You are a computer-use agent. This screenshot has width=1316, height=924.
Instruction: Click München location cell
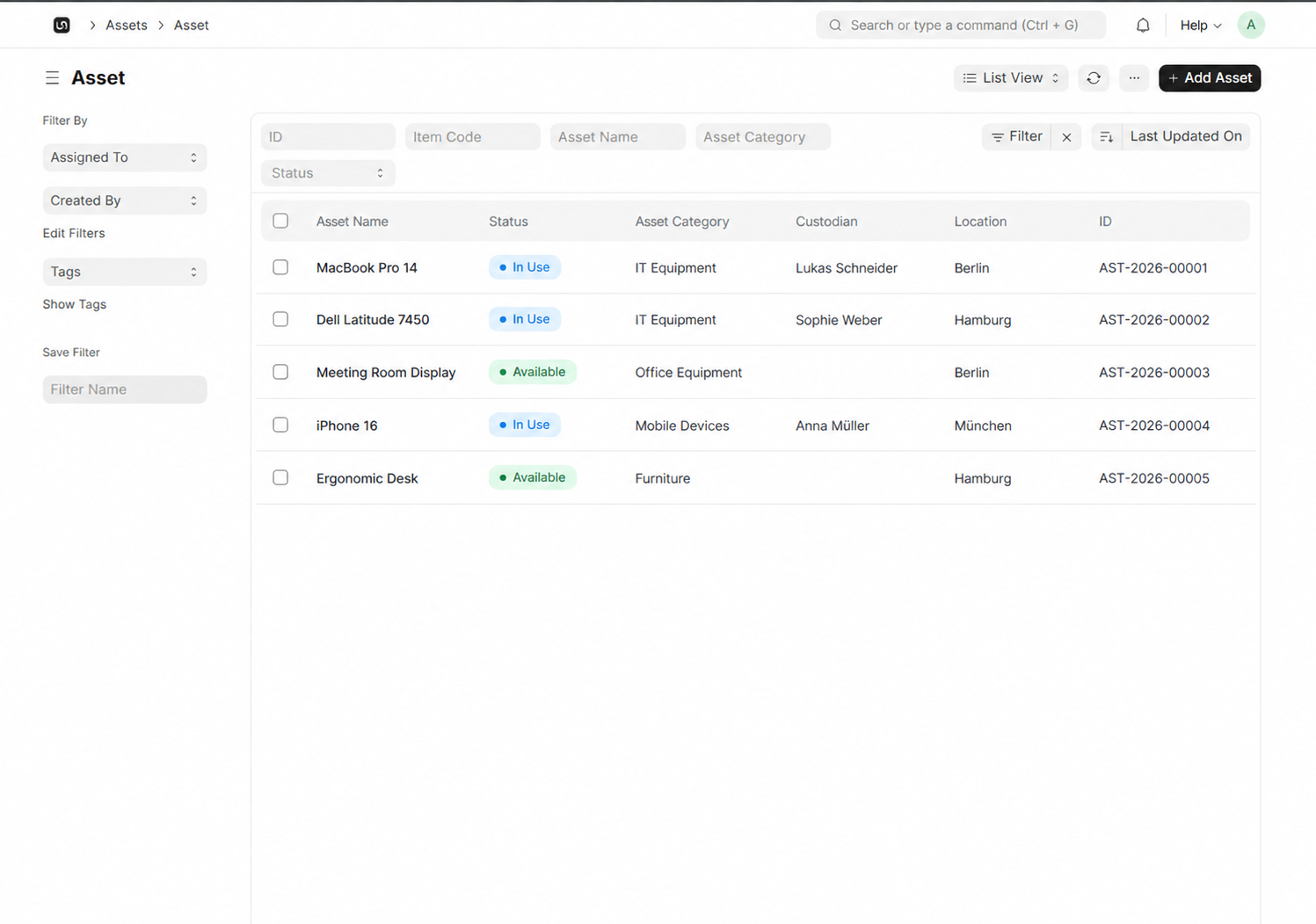pos(983,426)
